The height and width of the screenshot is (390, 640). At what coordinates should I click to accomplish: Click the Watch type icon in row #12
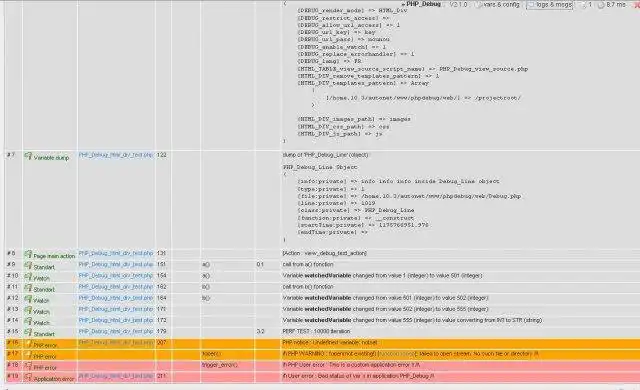coord(28,299)
